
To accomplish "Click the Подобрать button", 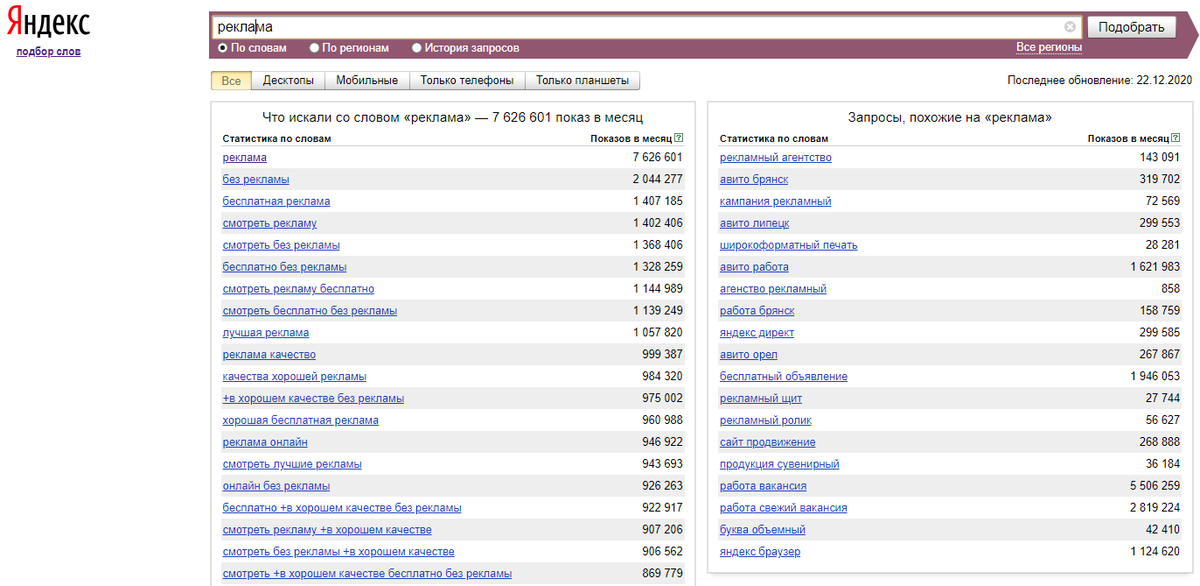I will coord(1131,27).
